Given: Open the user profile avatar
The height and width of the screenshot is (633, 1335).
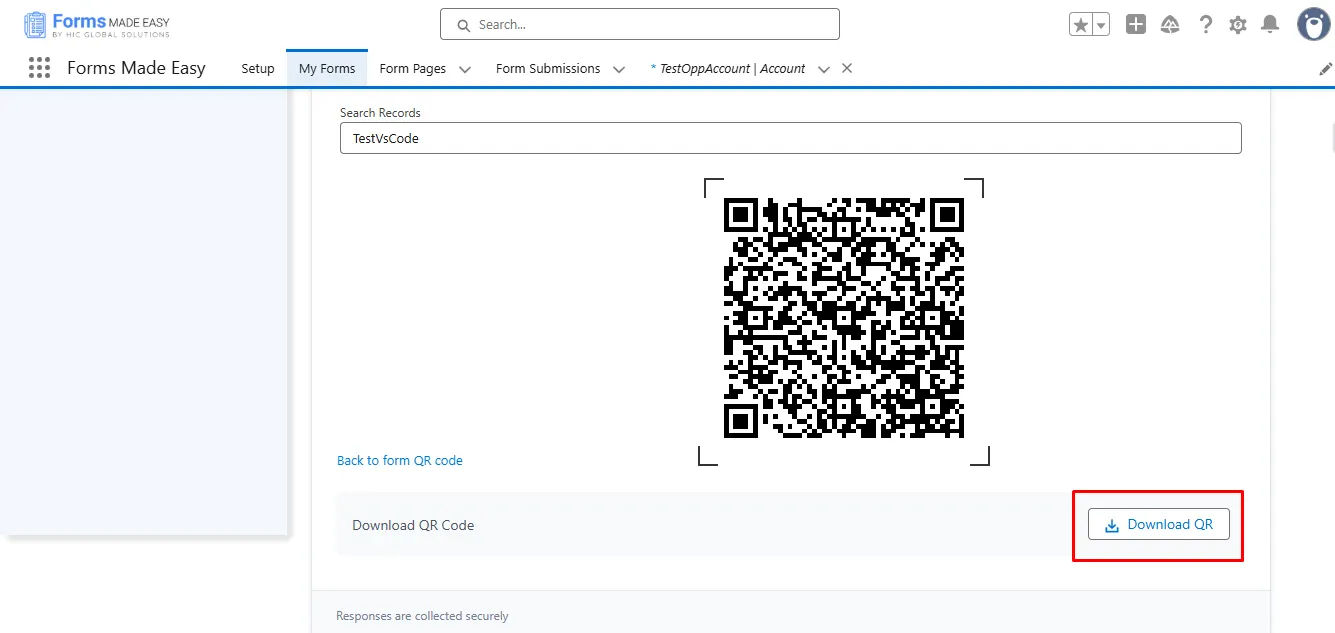Looking at the screenshot, I should click(x=1313, y=25).
